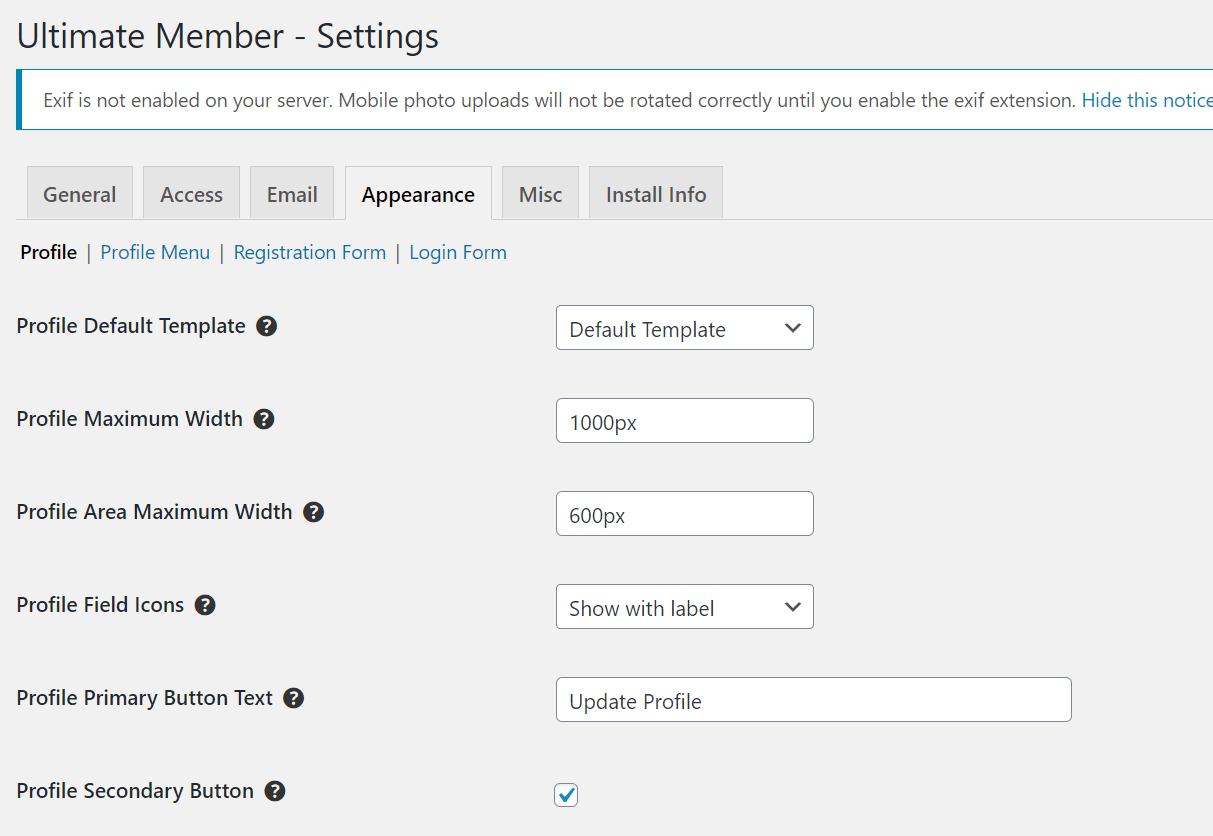
Task: Select the Update Profile text field
Action: click(813, 699)
